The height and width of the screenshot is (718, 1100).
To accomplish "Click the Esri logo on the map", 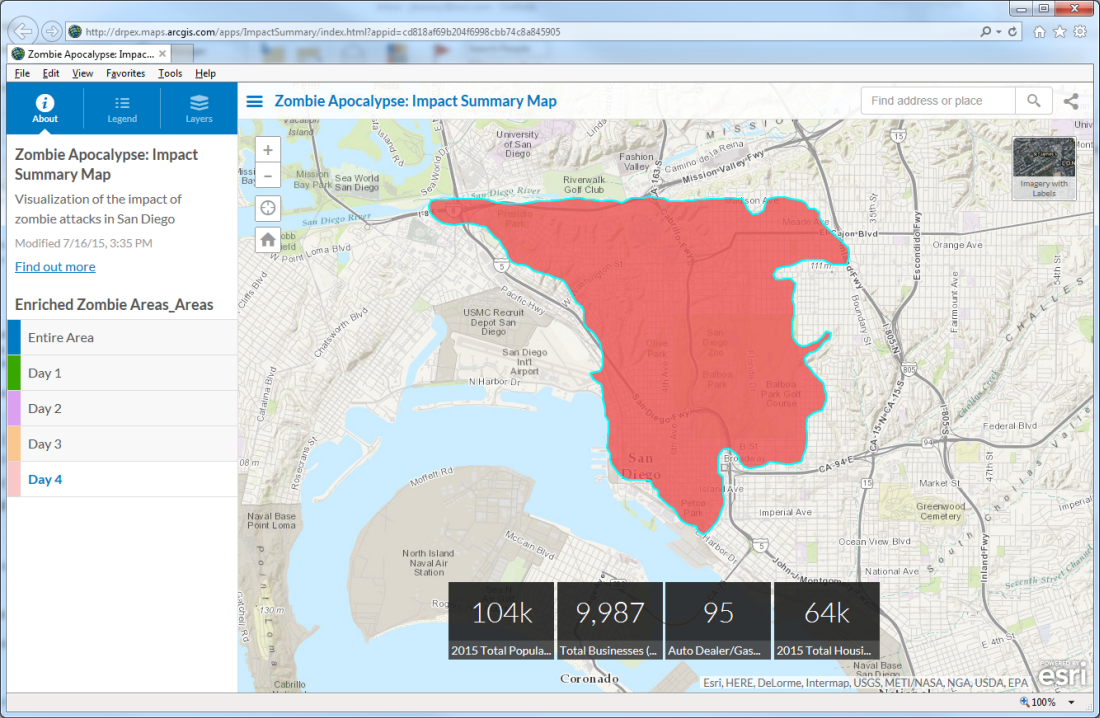I will [1062, 674].
